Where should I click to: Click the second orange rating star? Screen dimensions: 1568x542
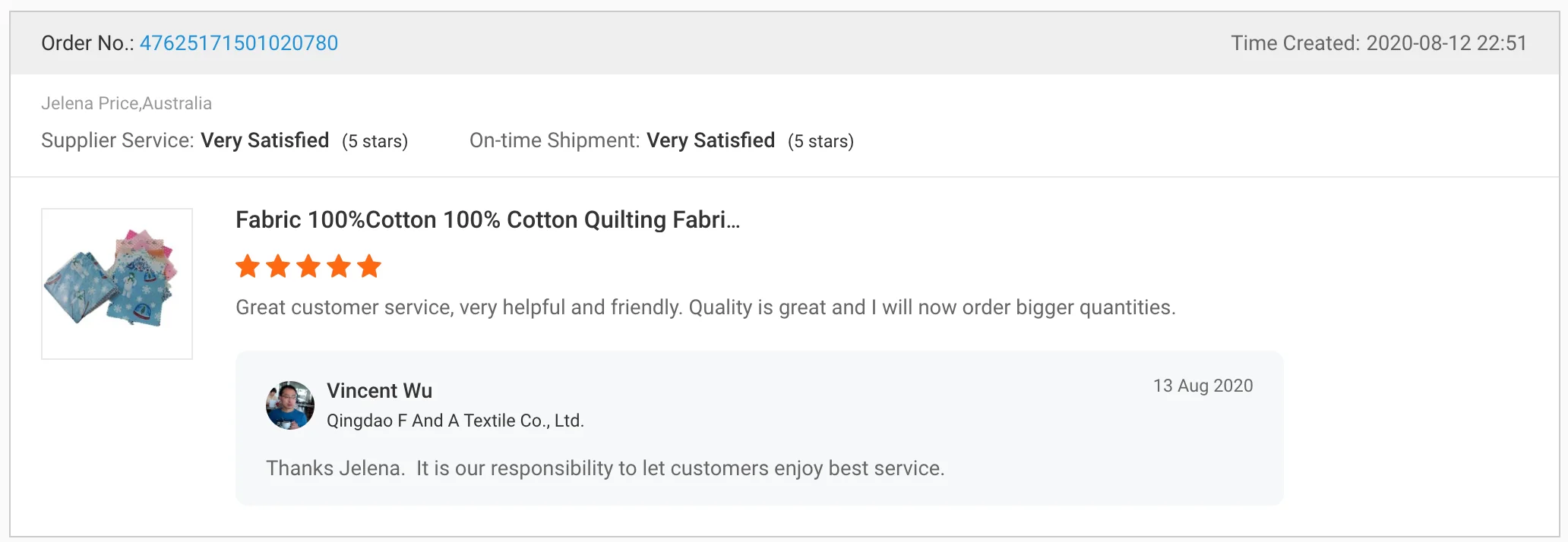click(278, 266)
